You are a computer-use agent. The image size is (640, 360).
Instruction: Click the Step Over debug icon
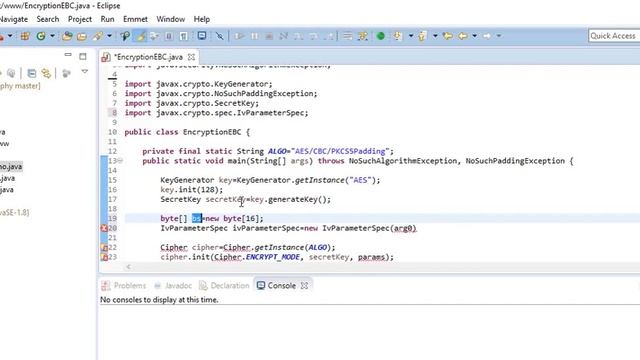(313, 36)
